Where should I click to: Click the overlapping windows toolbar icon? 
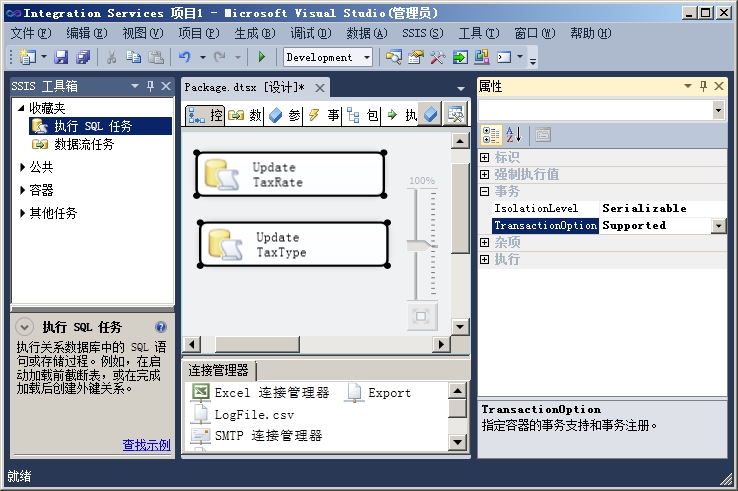tap(481, 57)
